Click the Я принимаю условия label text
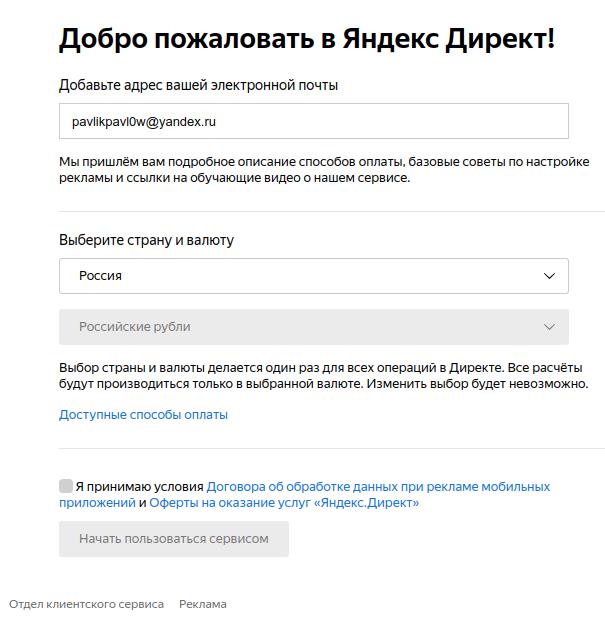 pos(139,487)
